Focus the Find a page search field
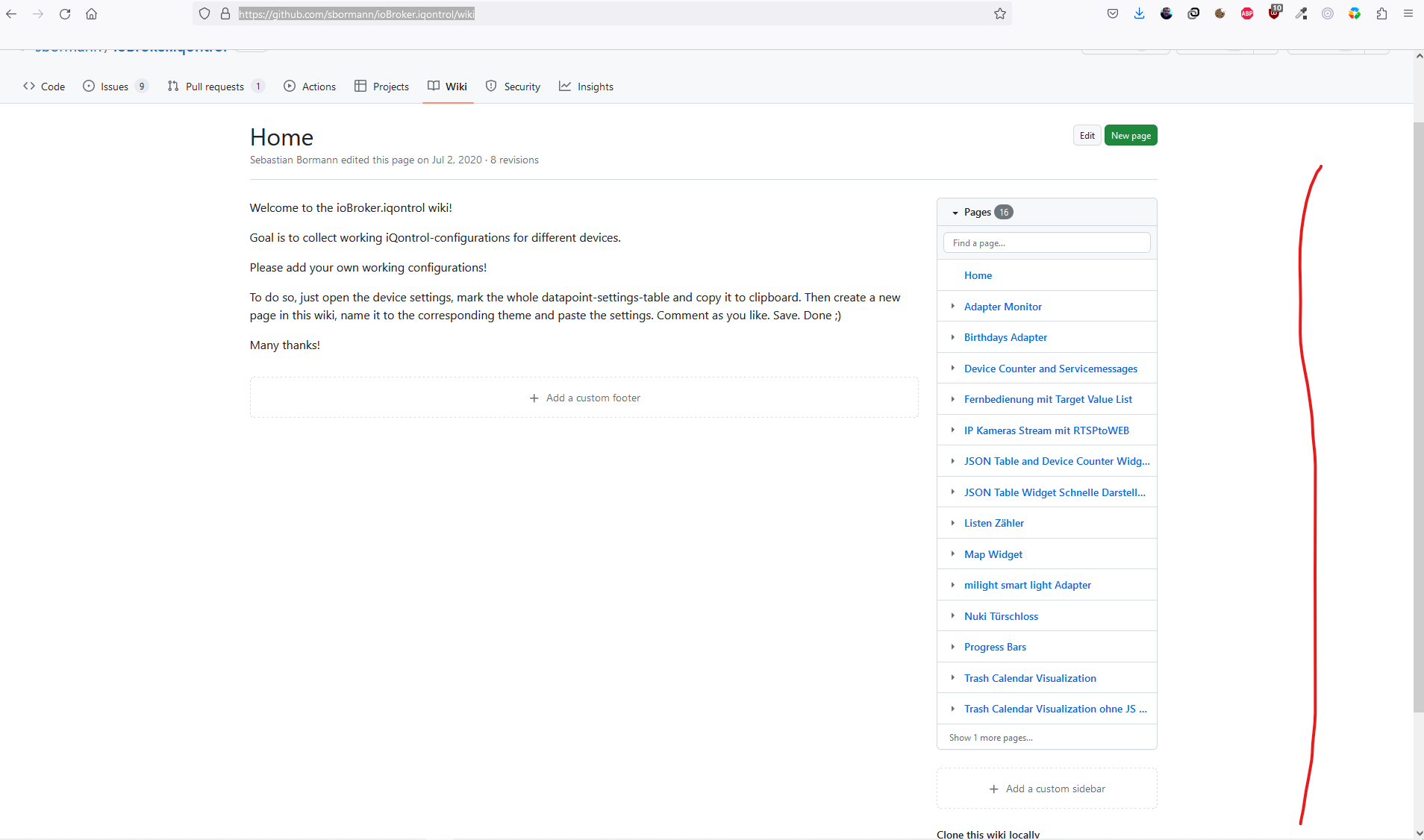Viewport: 1424px width, 840px height. [x=1047, y=242]
